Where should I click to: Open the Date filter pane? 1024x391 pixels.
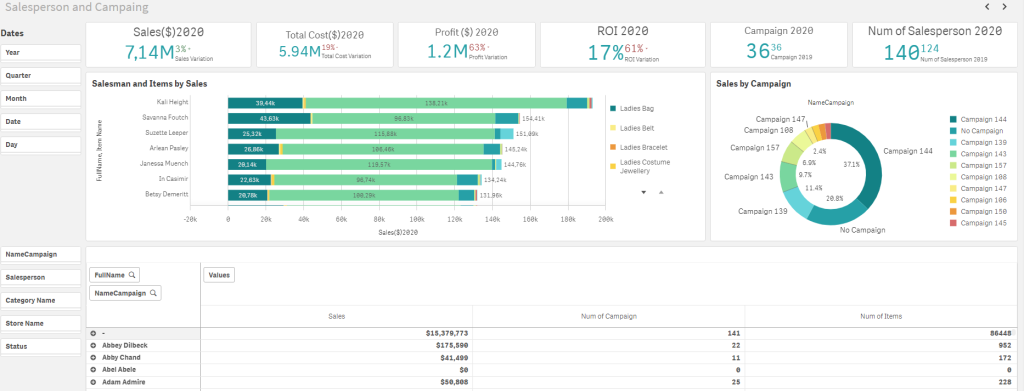pyautogui.click(x=40, y=121)
